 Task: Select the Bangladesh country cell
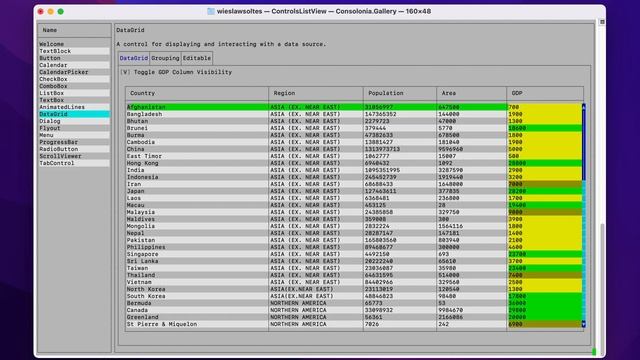[197, 114]
